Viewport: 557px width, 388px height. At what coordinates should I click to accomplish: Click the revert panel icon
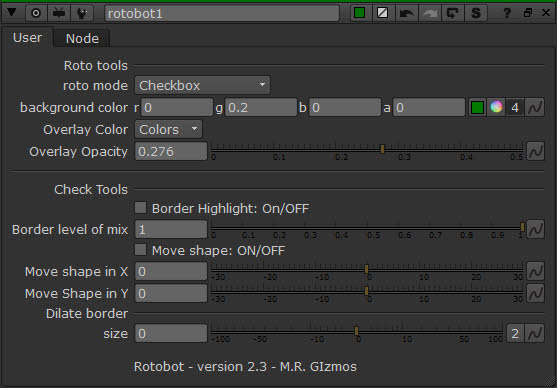(x=453, y=13)
